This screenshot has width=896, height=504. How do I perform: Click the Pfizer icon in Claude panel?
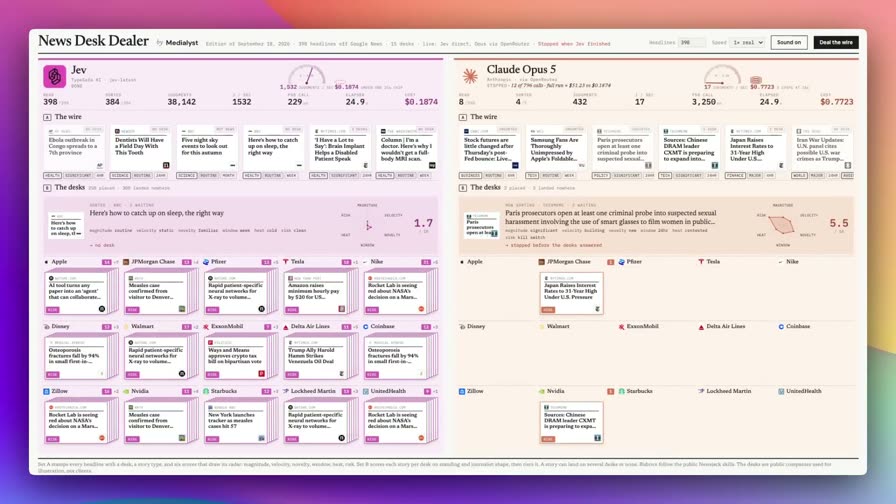[622, 262]
